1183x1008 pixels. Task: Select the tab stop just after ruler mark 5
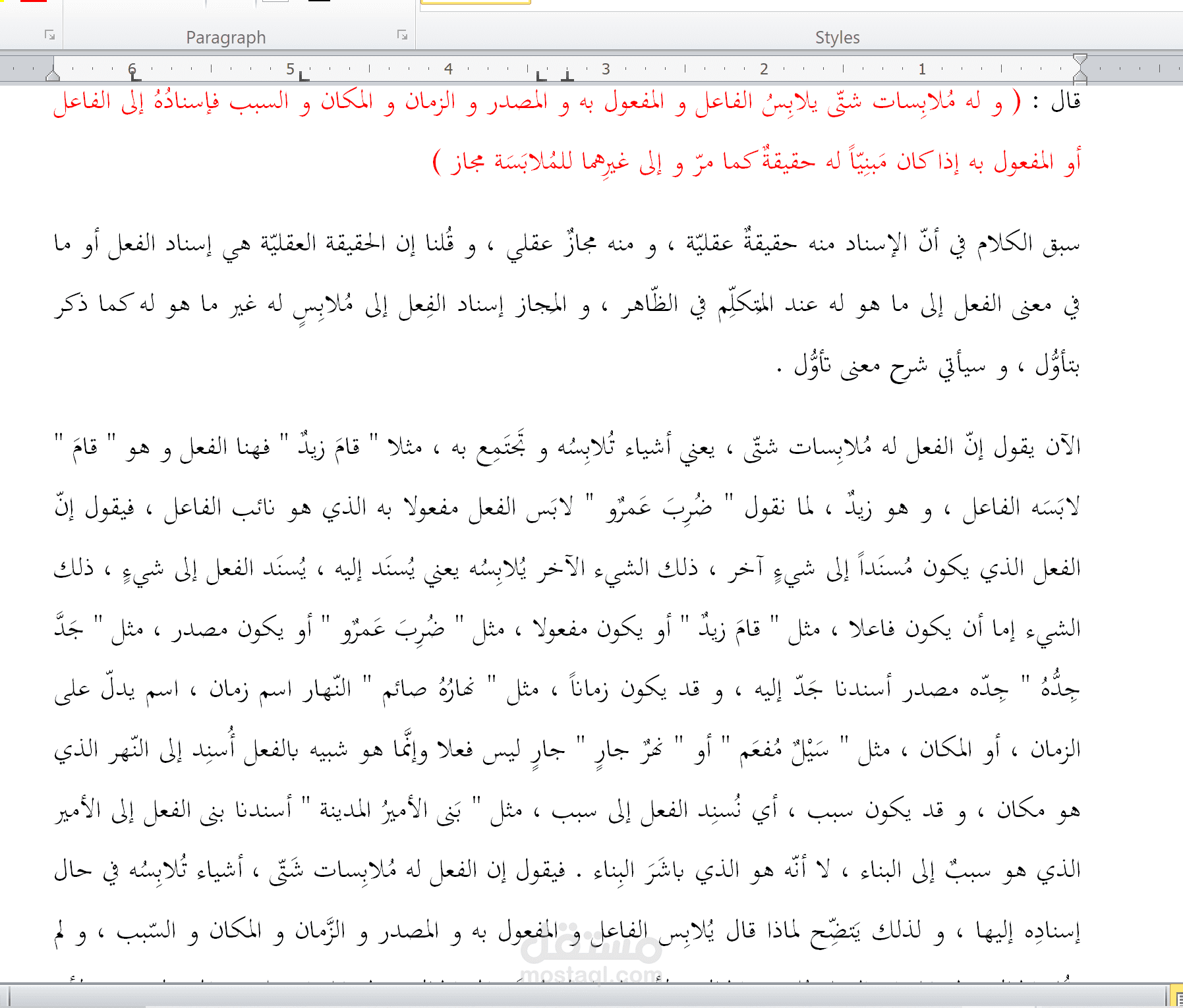304,76
